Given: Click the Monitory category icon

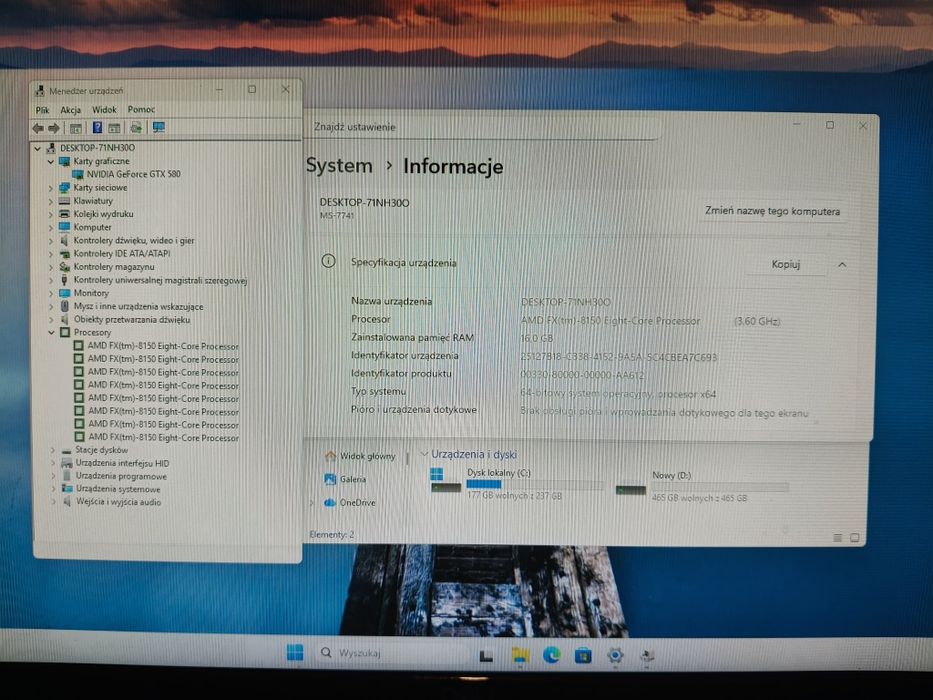Looking at the screenshot, I should (x=64, y=293).
